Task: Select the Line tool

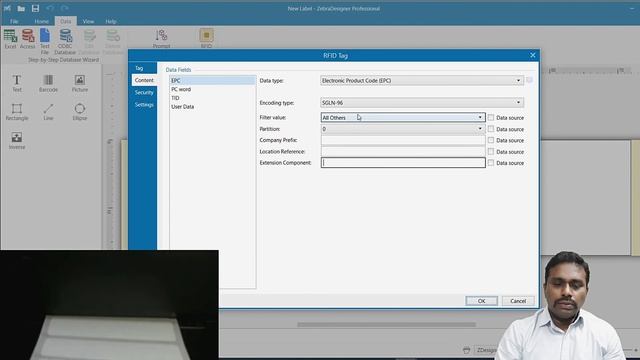Action: pyautogui.click(x=48, y=112)
